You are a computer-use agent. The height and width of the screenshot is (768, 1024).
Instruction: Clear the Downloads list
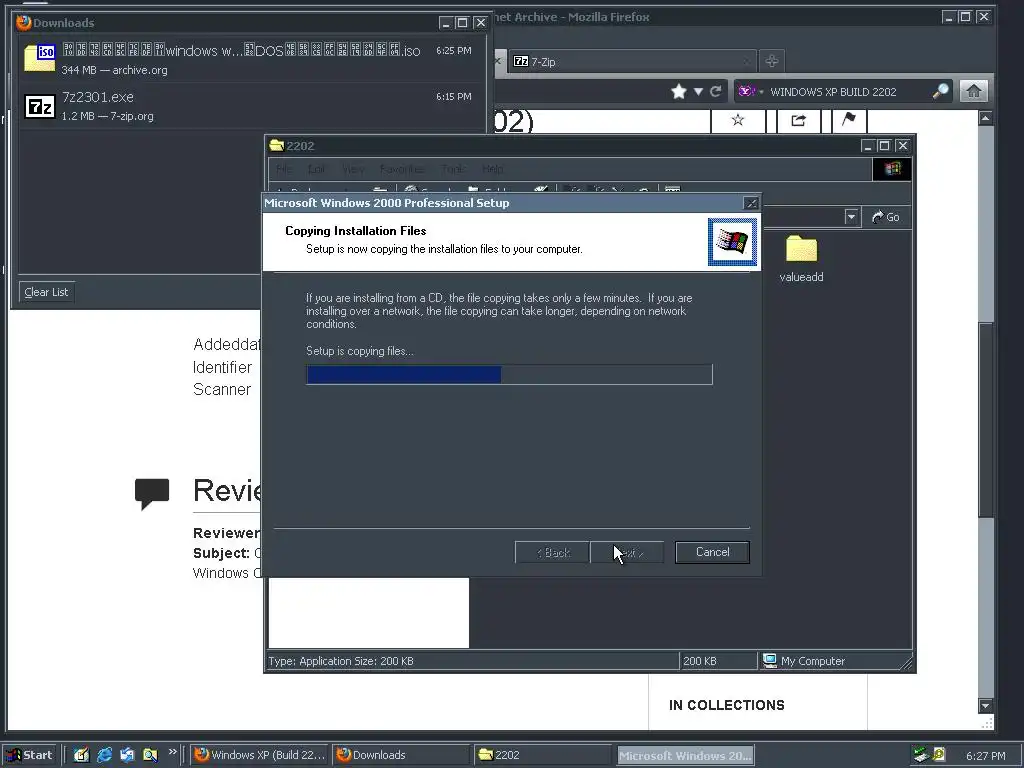(46, 292)
